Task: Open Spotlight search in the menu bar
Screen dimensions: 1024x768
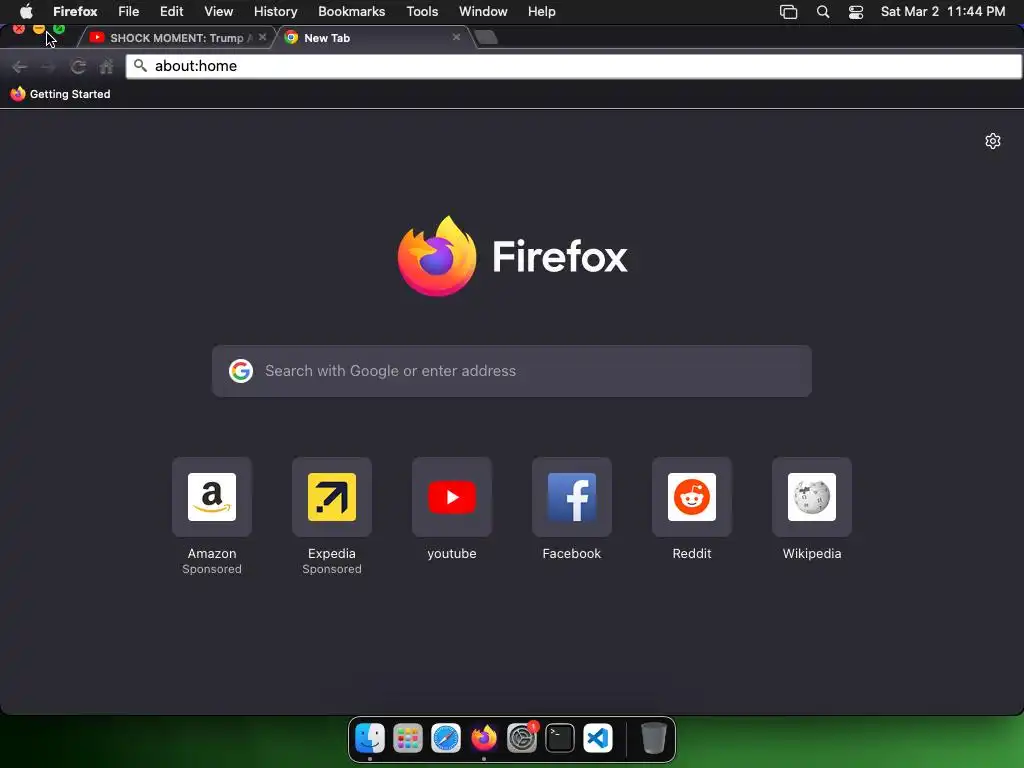Action: [x=823, y=12]
